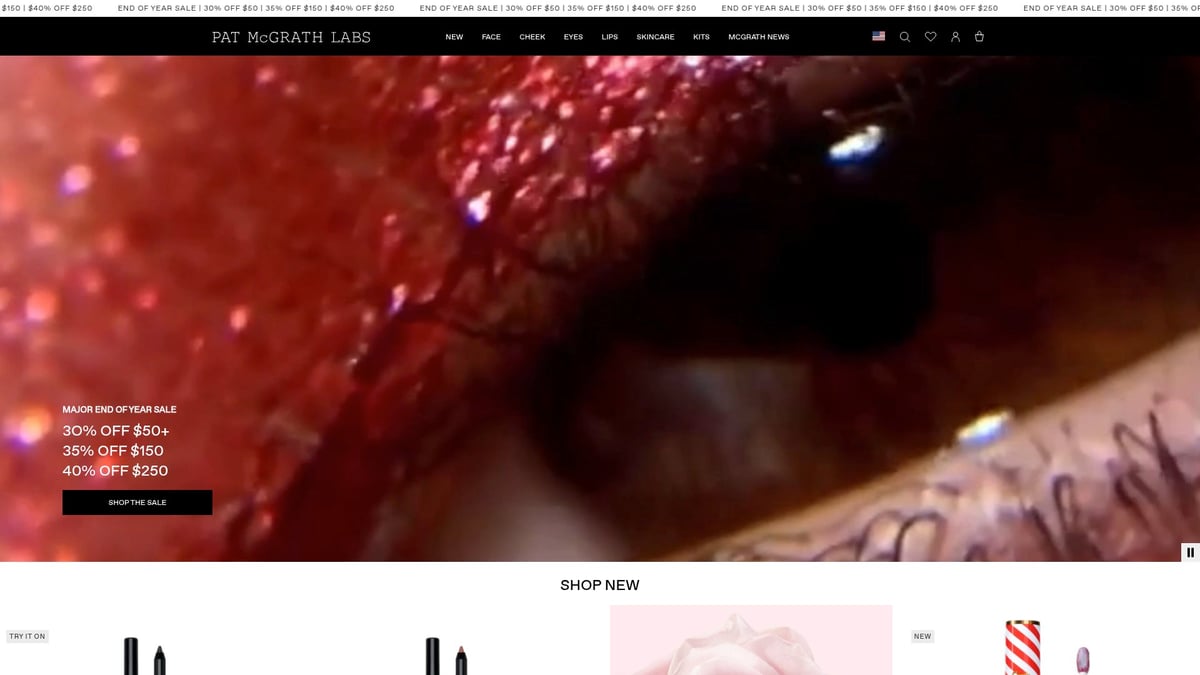Open the shopping bag
This screenshot has height=675, width=1200.
[x=980, y=37]
